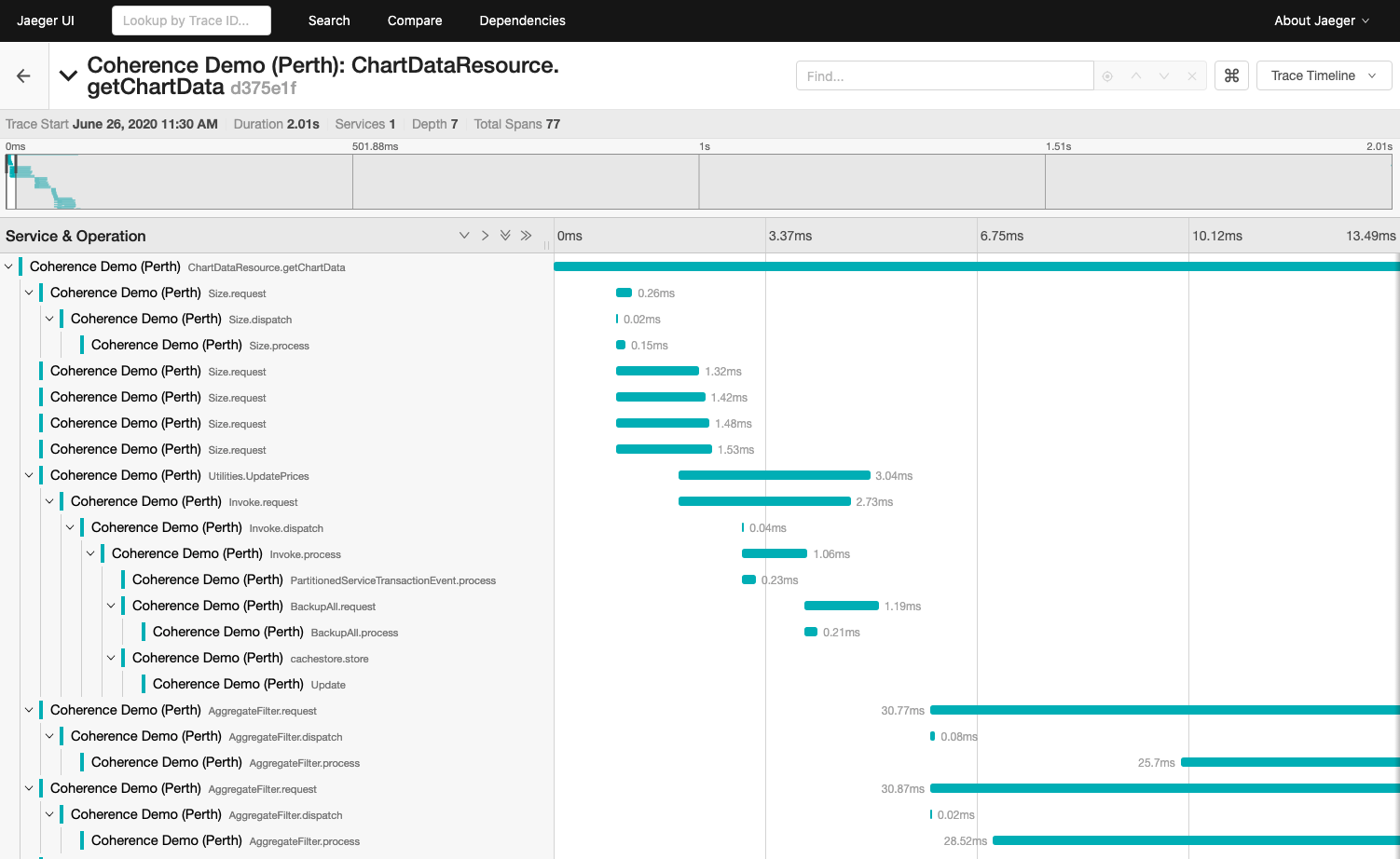Open the Trace Timeline view dropdown

pyautogui.click(x=1324, y=75)
